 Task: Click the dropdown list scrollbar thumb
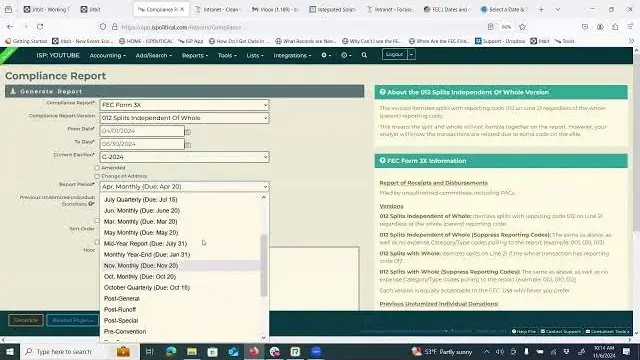264,265
